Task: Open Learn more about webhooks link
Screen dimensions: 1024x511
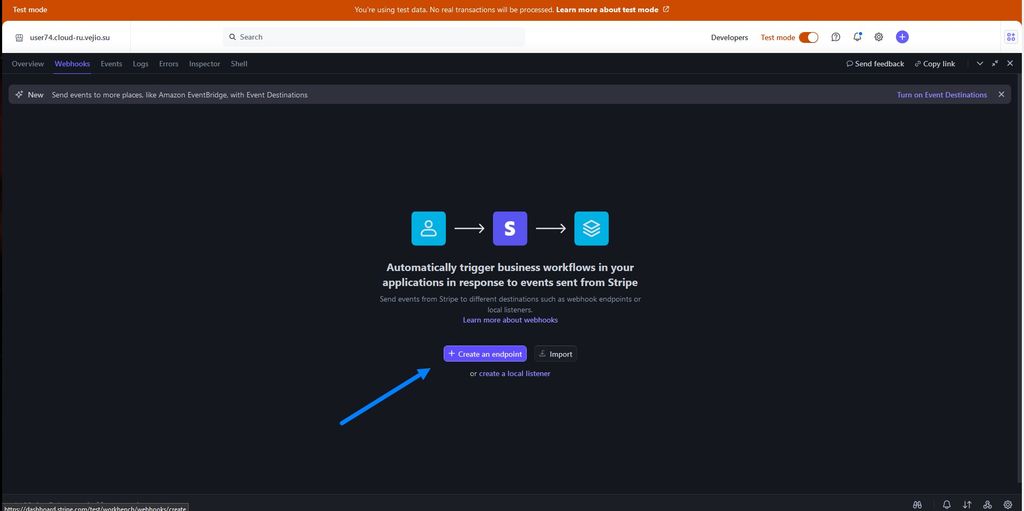Action: tap(510, 320)
